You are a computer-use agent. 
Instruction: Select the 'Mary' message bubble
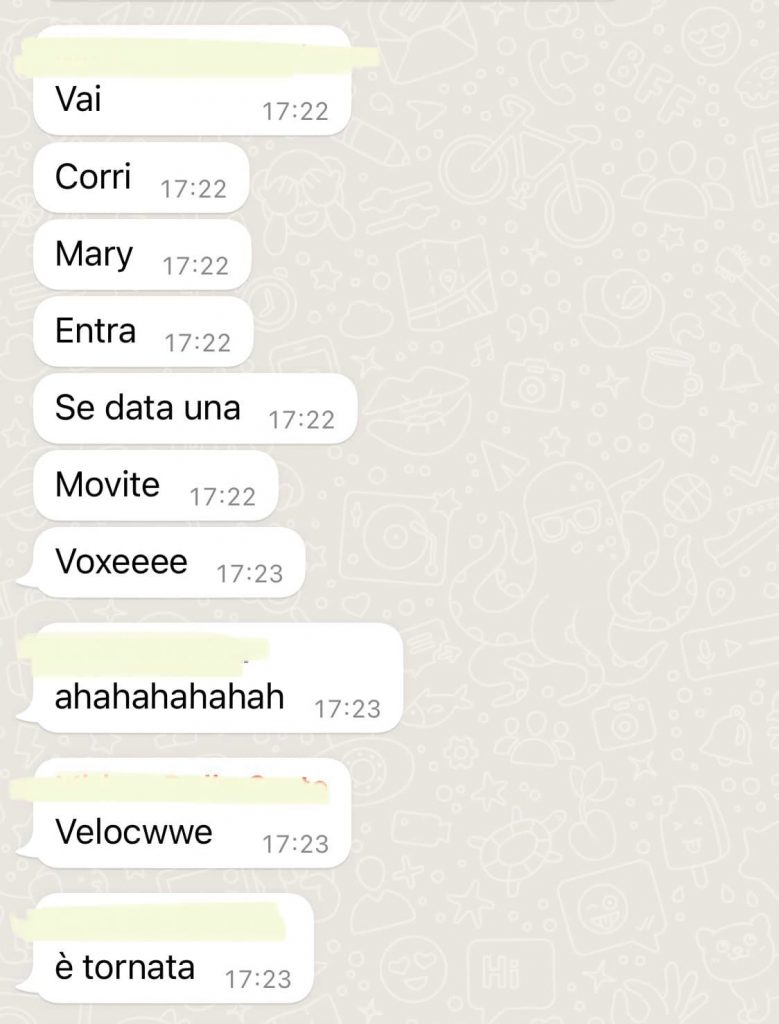pyautogui.click(x=142, y=254)
